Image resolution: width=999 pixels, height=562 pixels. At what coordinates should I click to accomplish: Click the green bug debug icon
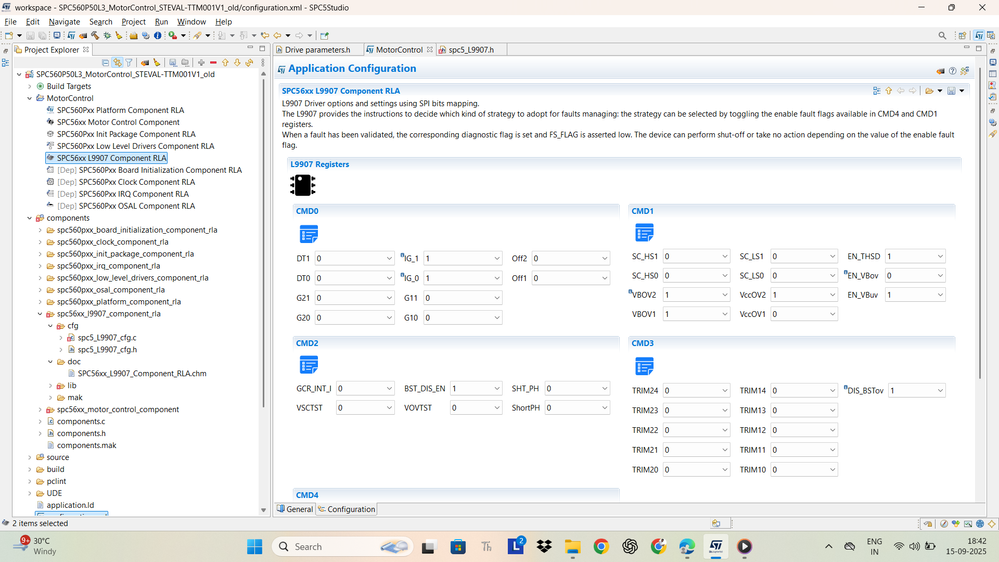(107, 36)
